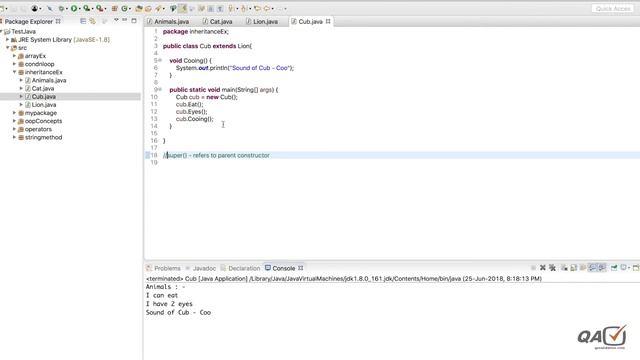
Task: Collapse the inheritanceEx package
Action: (14, 72)
